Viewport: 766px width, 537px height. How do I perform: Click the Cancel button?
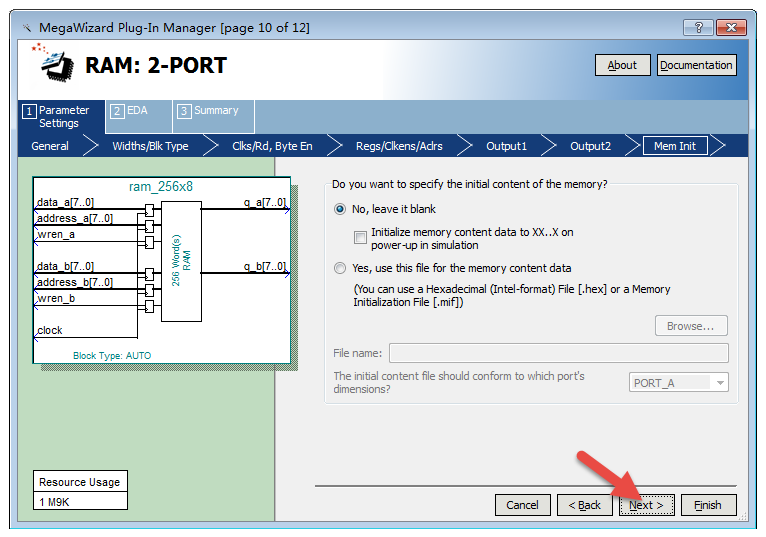[522, 505]
